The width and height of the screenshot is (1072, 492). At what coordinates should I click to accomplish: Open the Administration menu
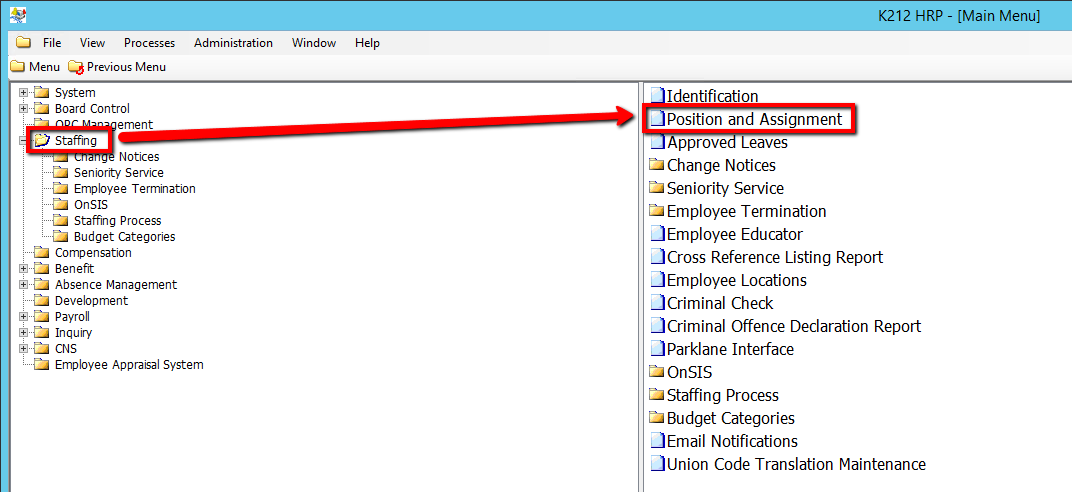click(x=233, y=43)
